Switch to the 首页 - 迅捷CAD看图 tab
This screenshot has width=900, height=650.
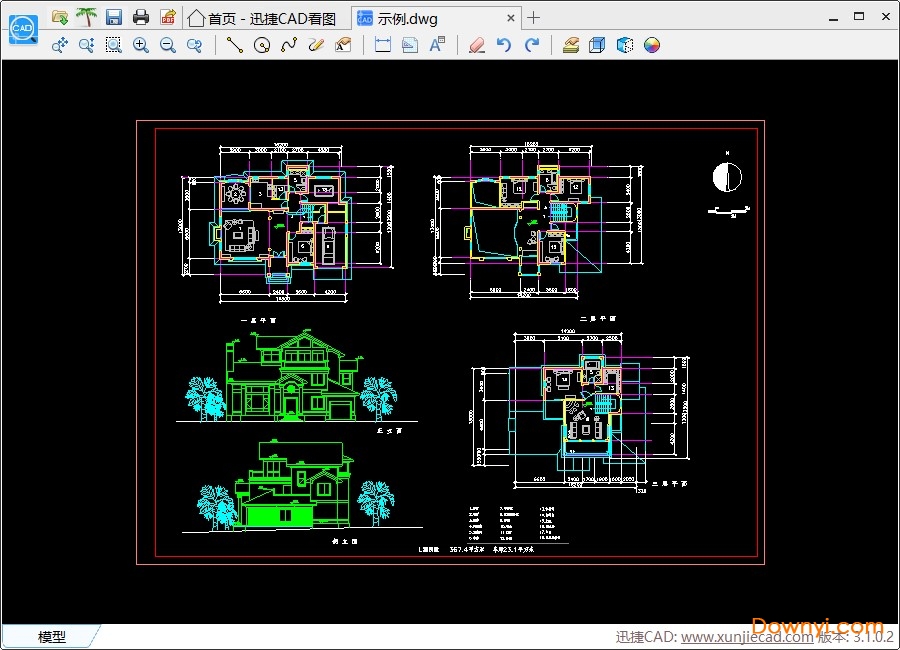[x=262, y=18]
